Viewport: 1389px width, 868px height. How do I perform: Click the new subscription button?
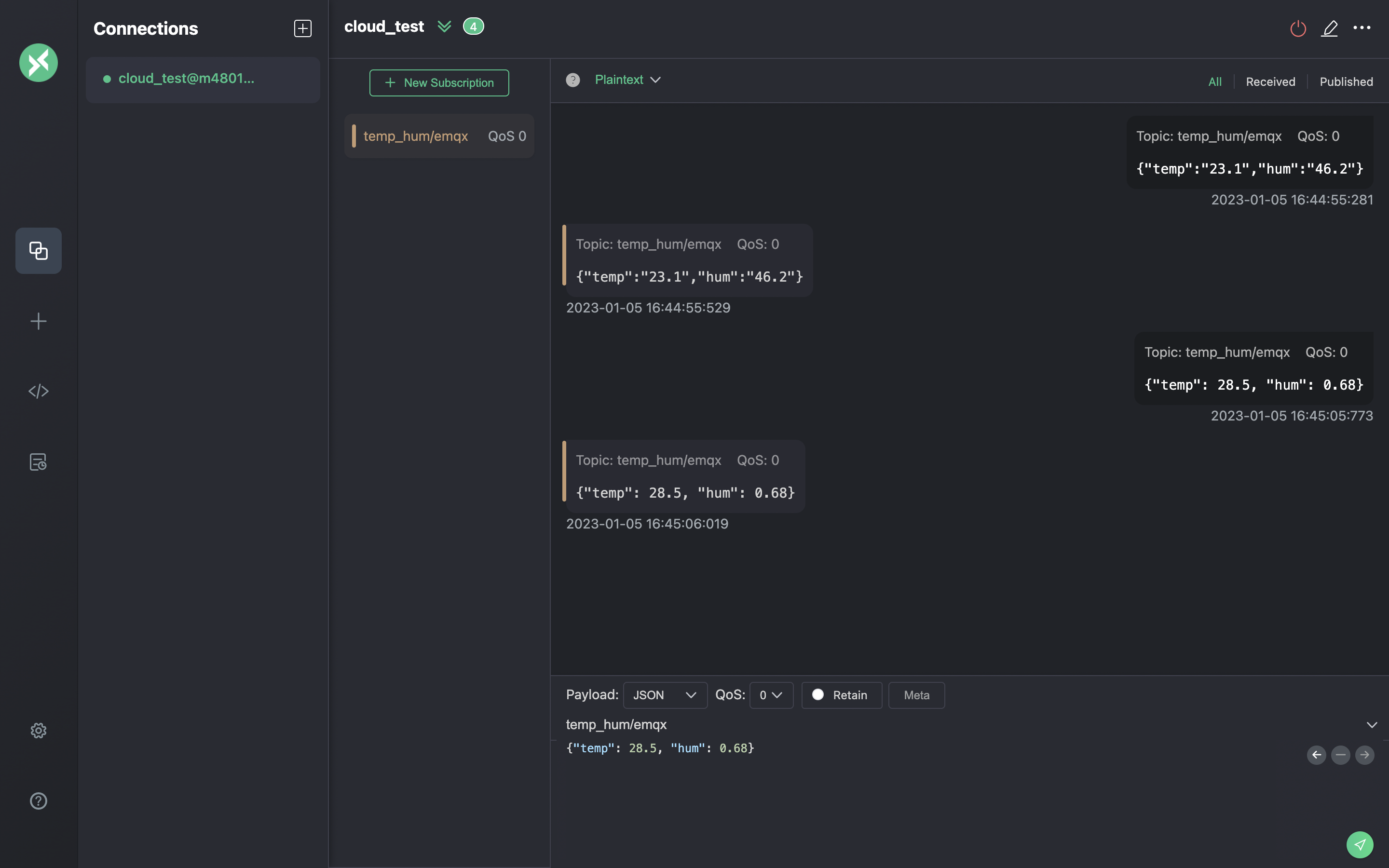point(438,82)
